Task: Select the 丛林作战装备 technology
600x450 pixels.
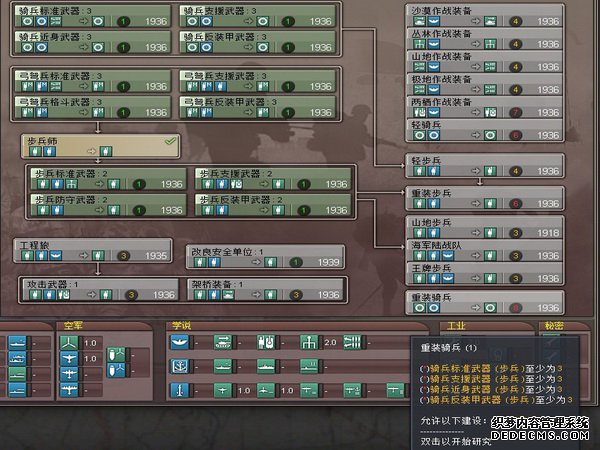Action: click(x=484, y=39)
